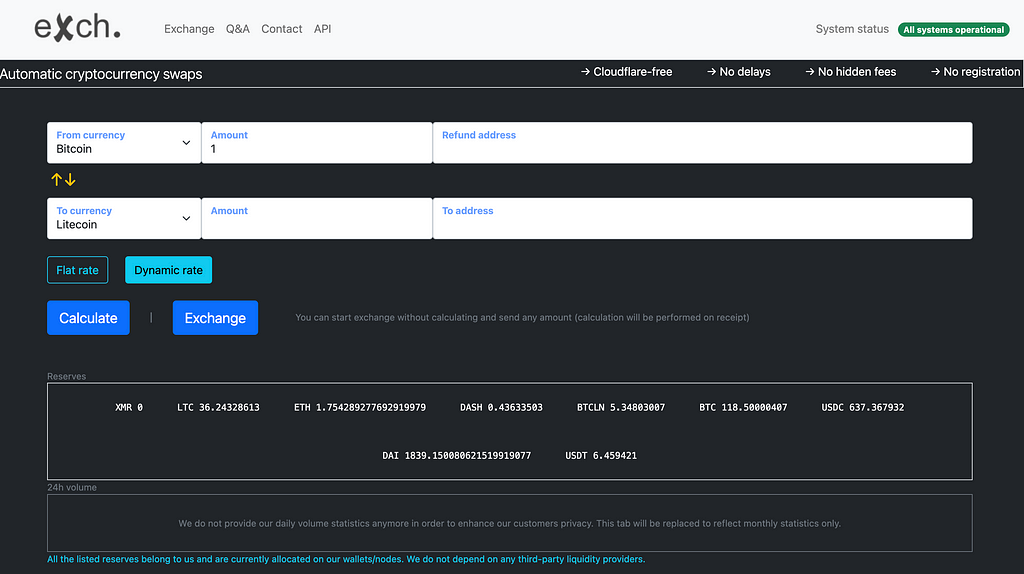Click the Calculate button
The image size is (1024, 574).
click(88, 317)
